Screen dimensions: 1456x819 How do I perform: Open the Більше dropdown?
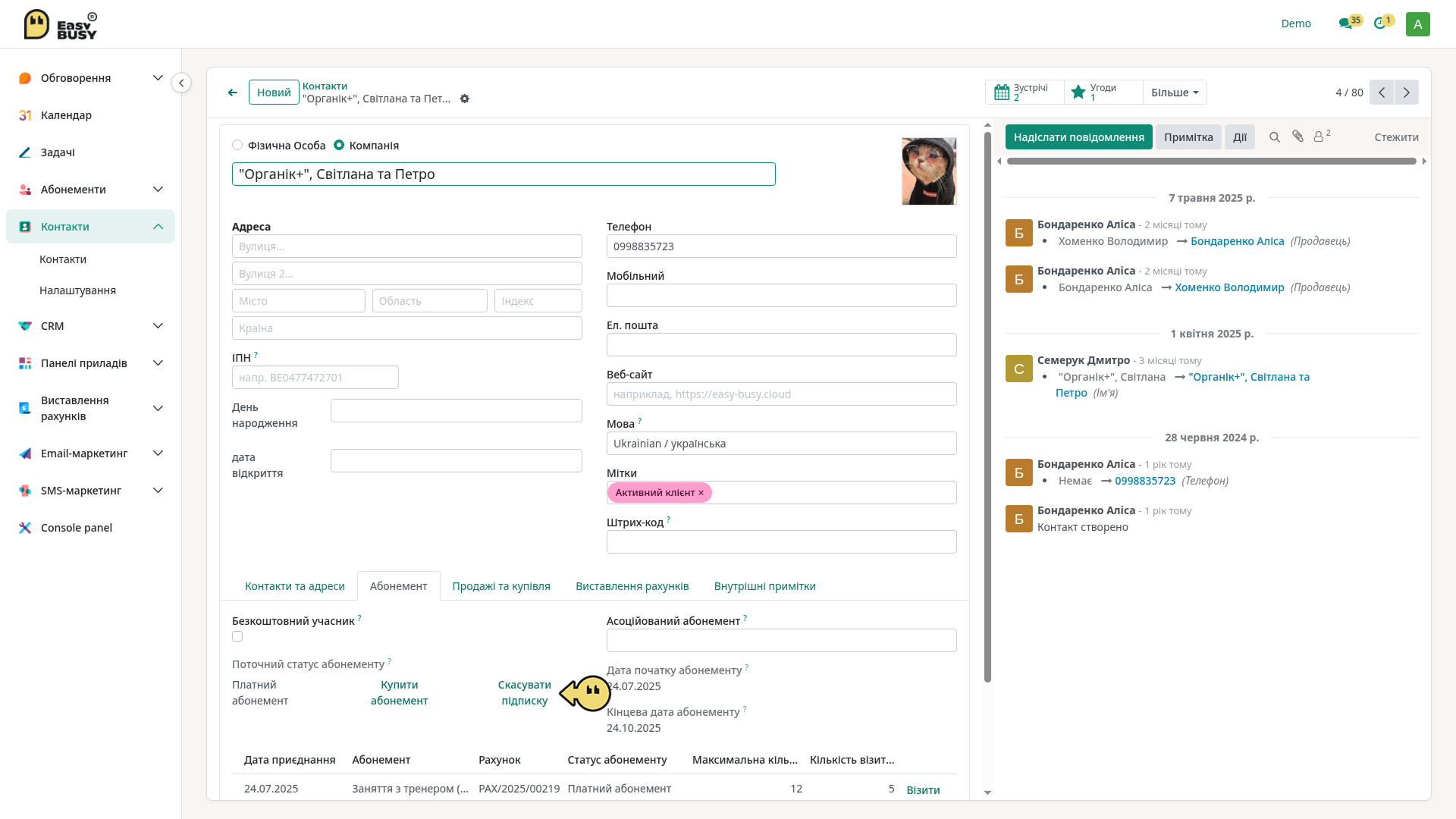1175,93
